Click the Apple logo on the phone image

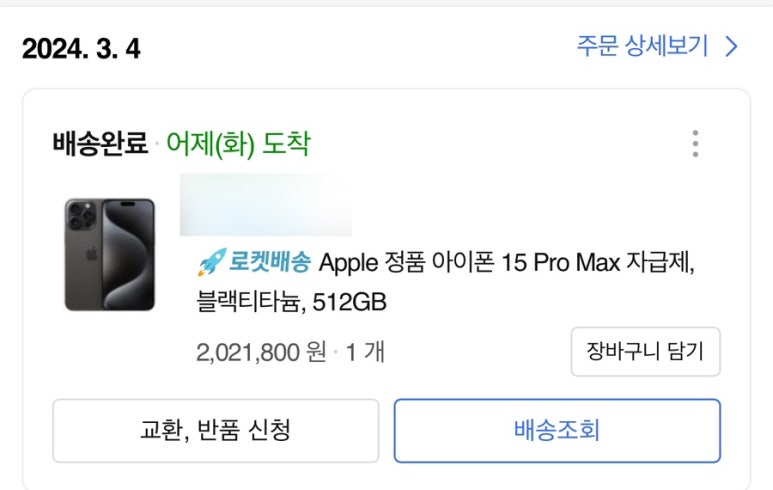click(x=92, y=255)
